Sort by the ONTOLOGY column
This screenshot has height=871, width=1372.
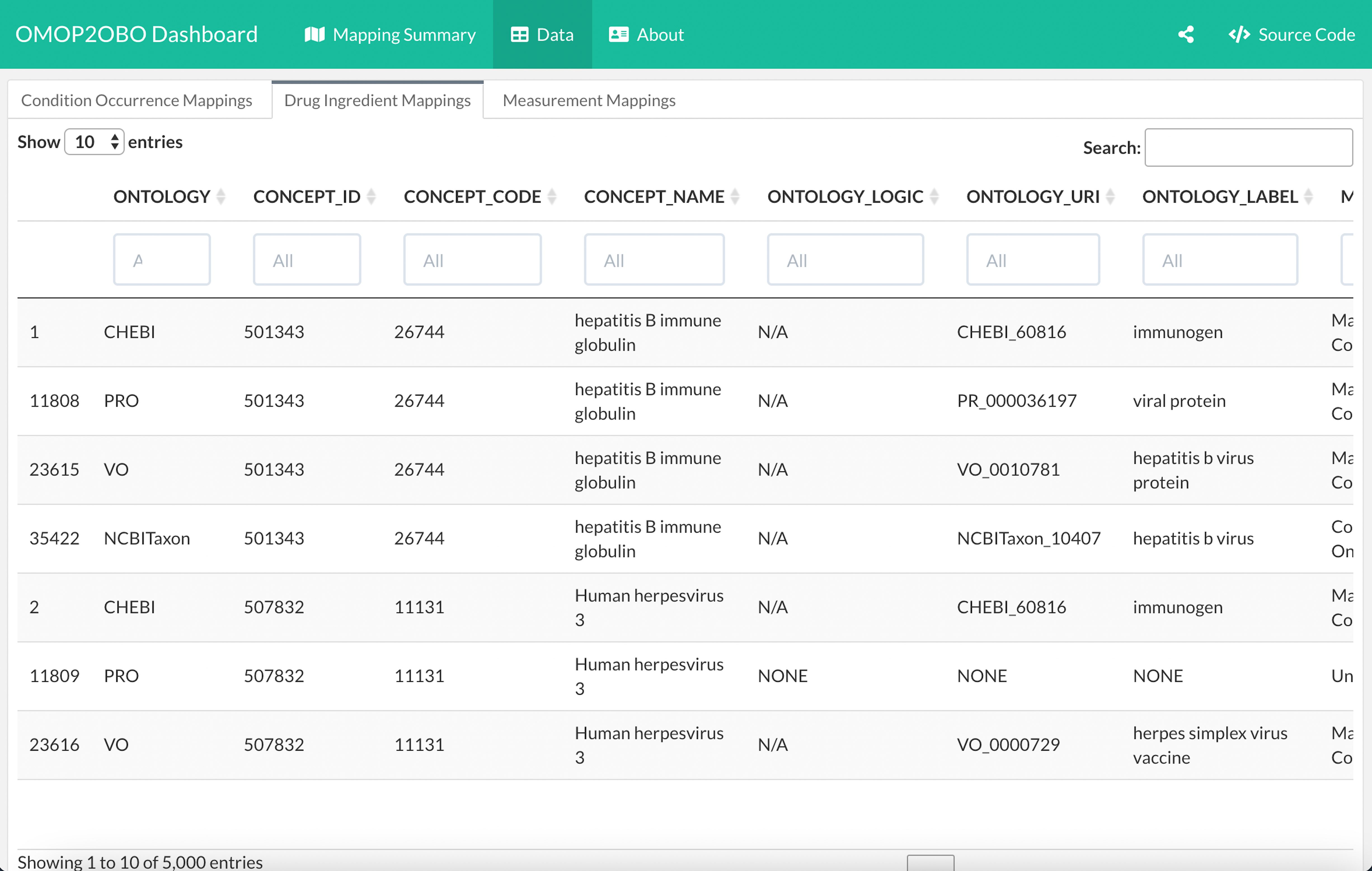click(x=169, y=196)
